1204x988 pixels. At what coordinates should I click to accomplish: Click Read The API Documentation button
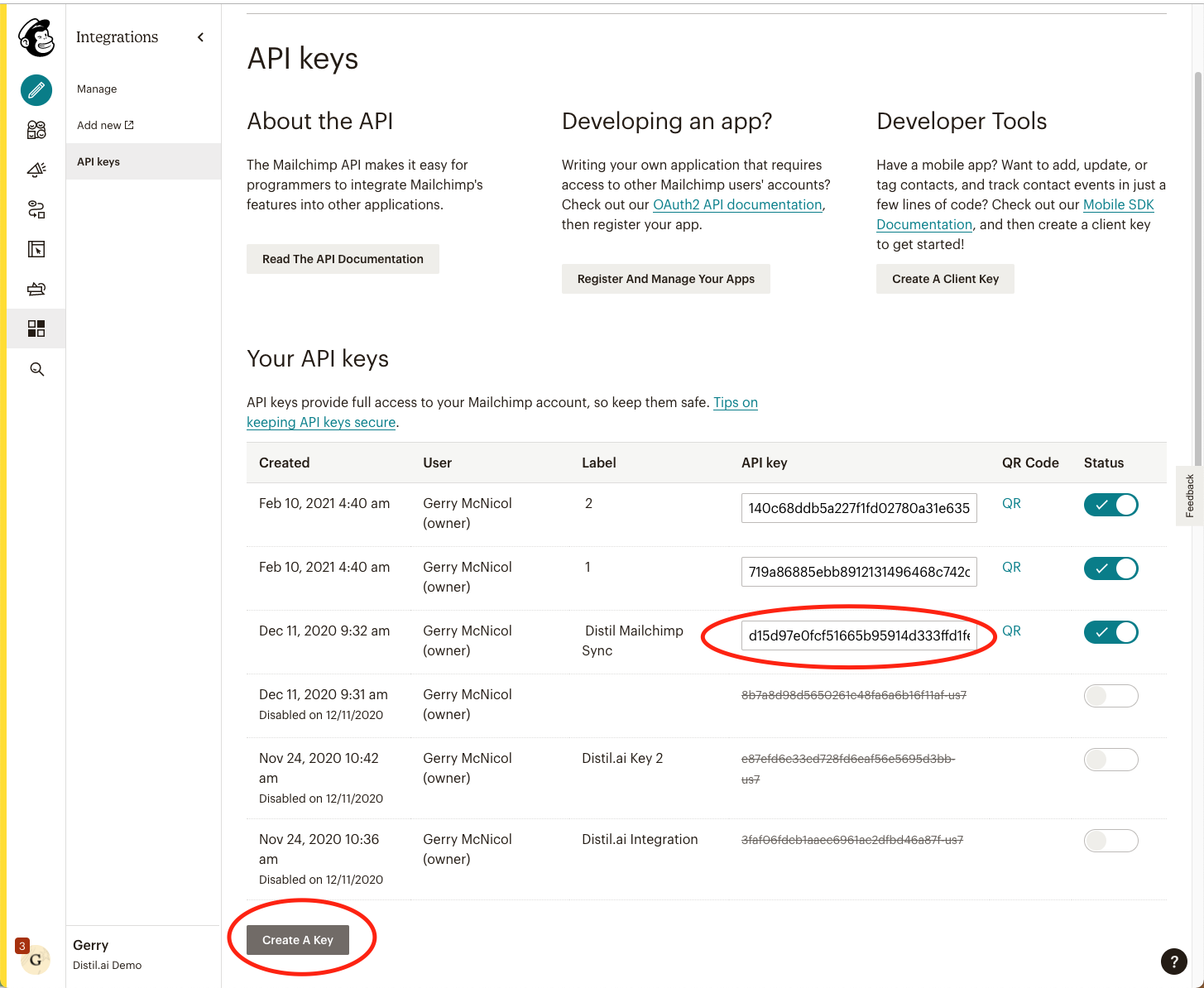click(343, 259)
